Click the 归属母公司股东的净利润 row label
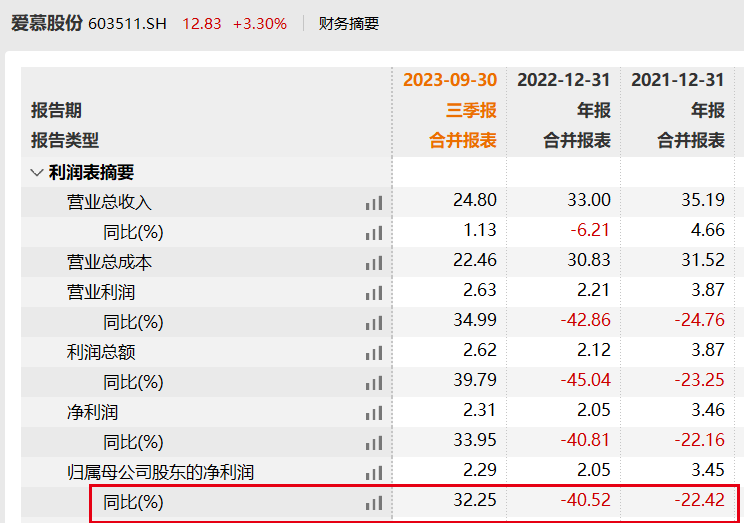This screenshot has width=744, height=523. (160, 472)
